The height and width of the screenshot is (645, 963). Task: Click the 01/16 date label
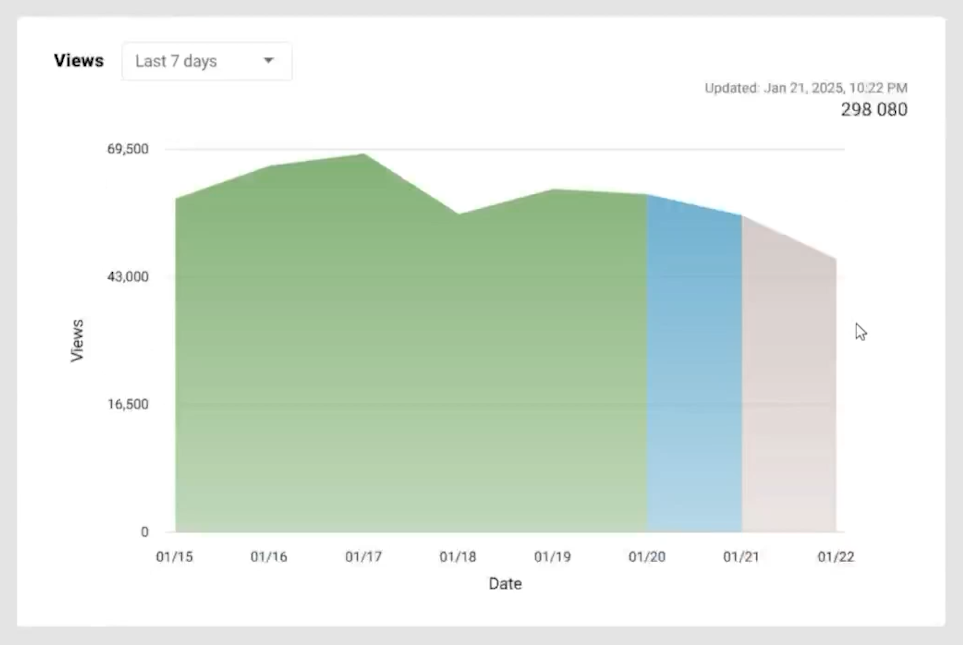pyautogui.click(x=269, y=557)
